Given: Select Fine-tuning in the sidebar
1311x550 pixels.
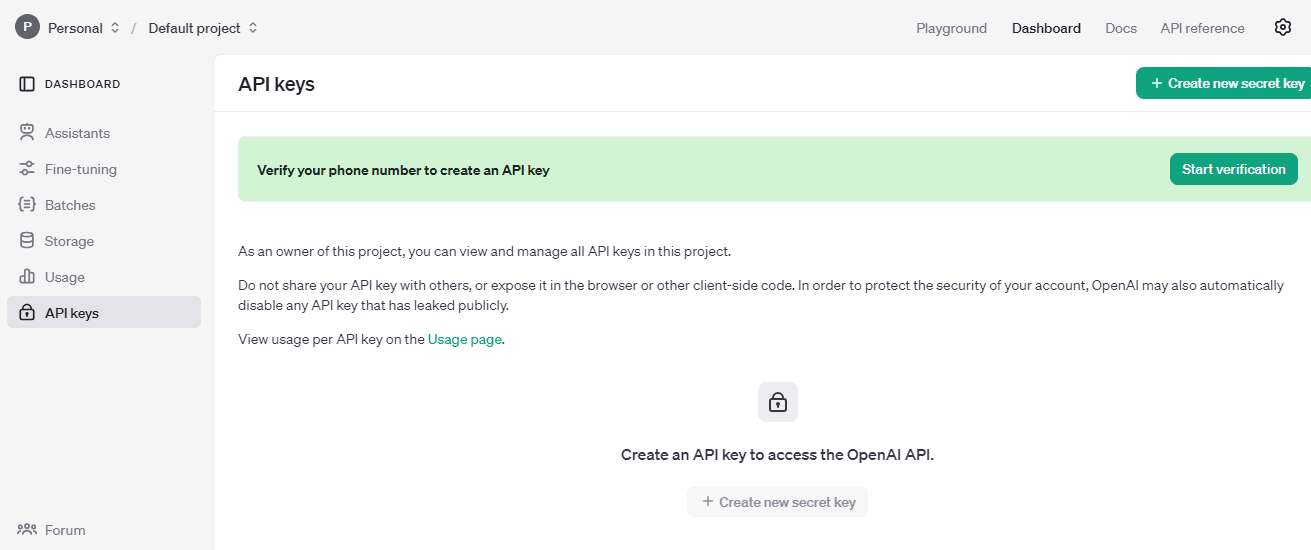Looking at the screenshot, I should [x=104, y=169].
